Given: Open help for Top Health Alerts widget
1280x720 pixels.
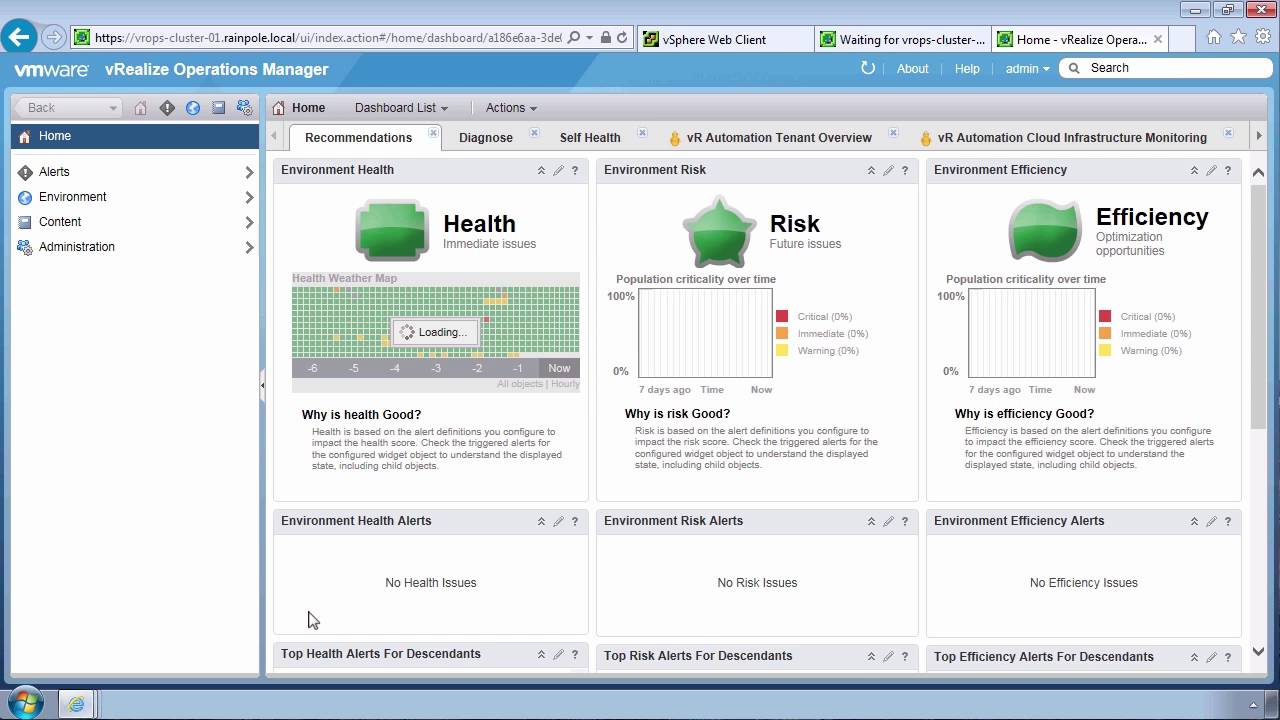Looking at the screenshot, I should tap(575, 655).
